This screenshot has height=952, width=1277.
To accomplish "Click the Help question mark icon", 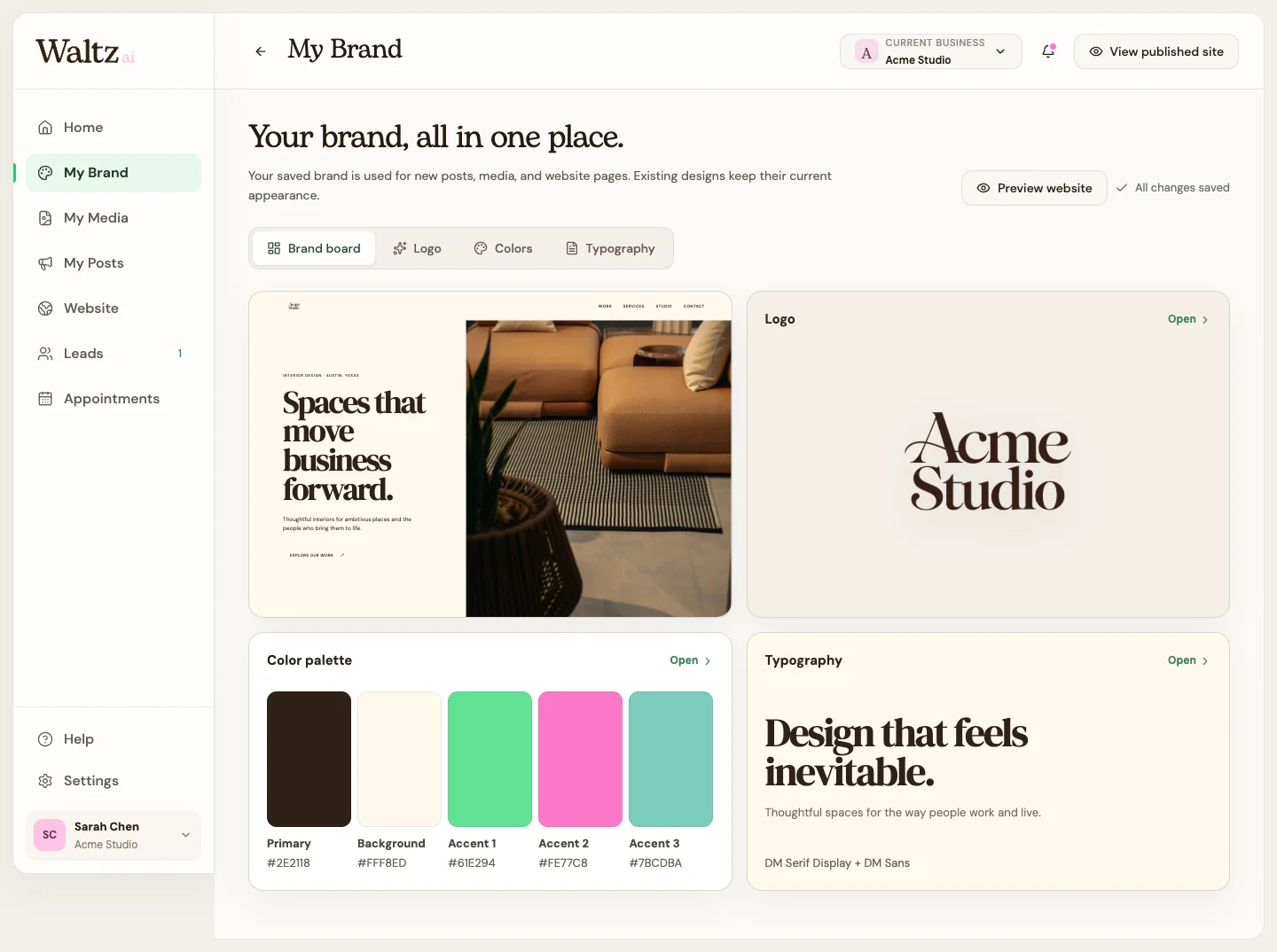I will (45, 739).
